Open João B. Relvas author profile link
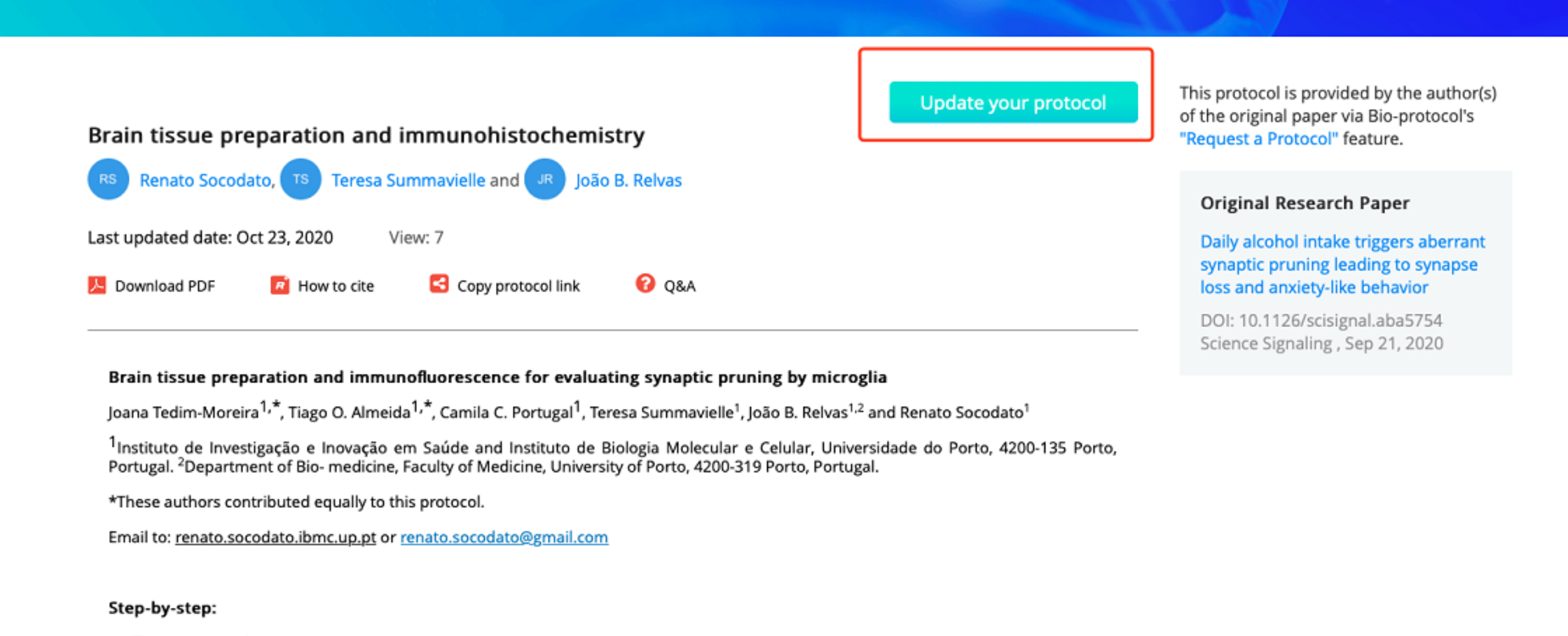This screenshot has width=1568, height=636. [x=628, y=181]
